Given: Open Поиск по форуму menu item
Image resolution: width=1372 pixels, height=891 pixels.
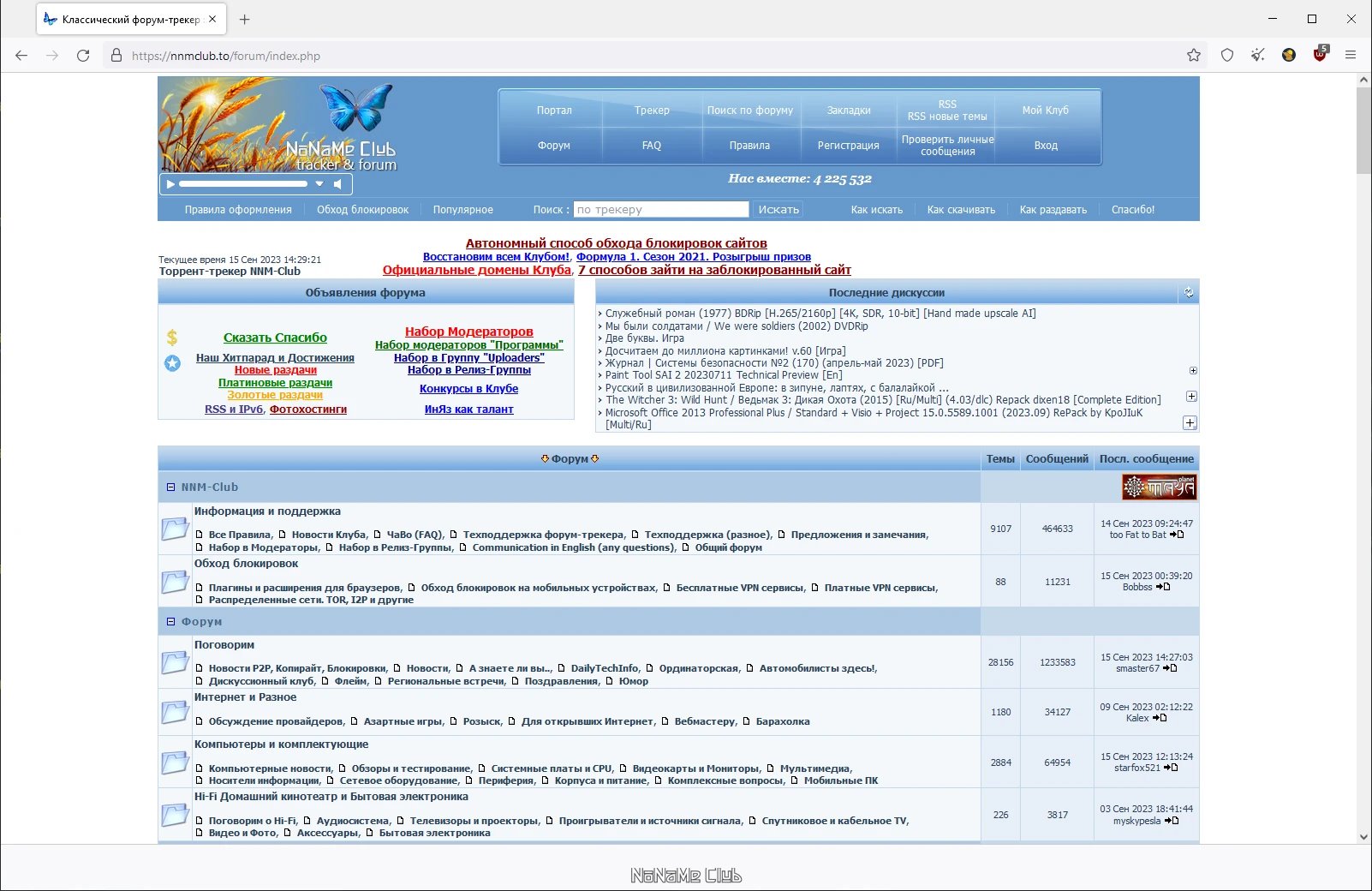Looking at the screenshot, I should coord(750,111).
